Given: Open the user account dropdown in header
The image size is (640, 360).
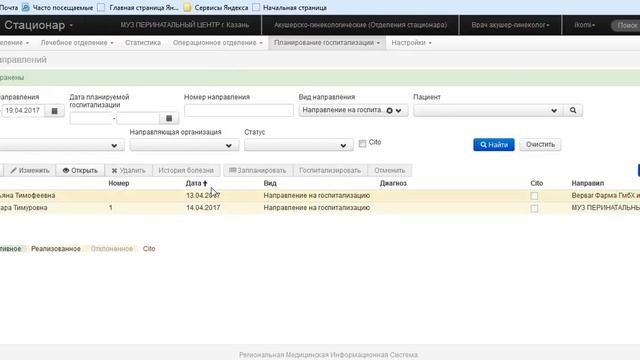Looking at the screenshot, I should 584,25.
